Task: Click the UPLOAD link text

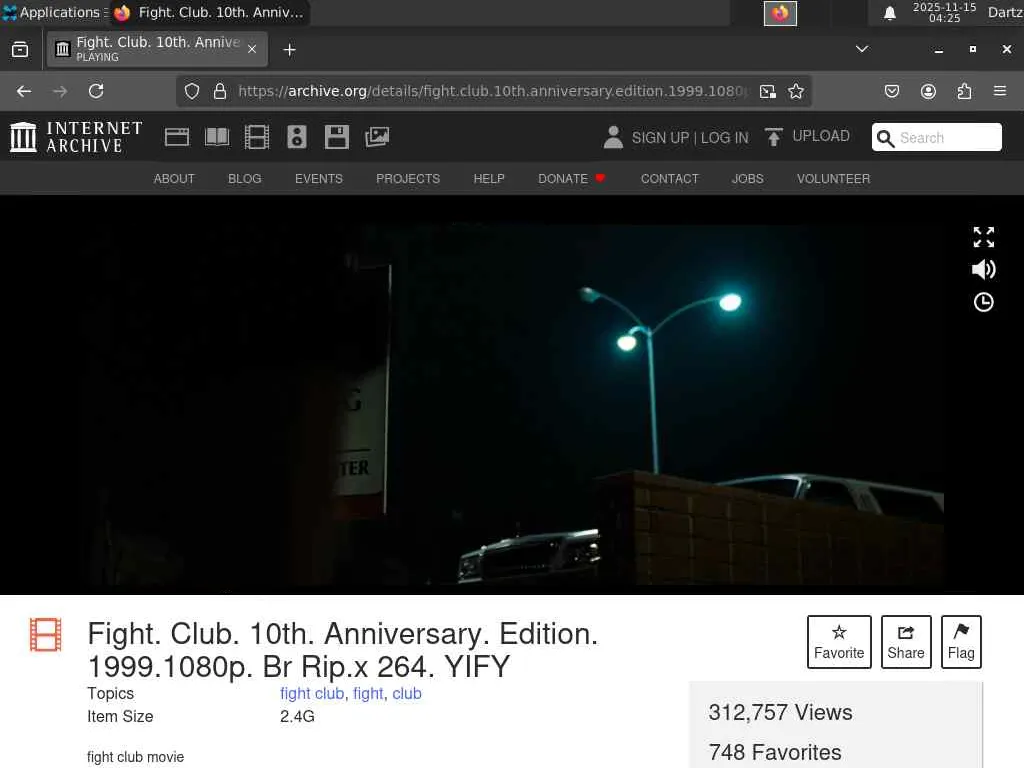Action: [x=821, y=136]
